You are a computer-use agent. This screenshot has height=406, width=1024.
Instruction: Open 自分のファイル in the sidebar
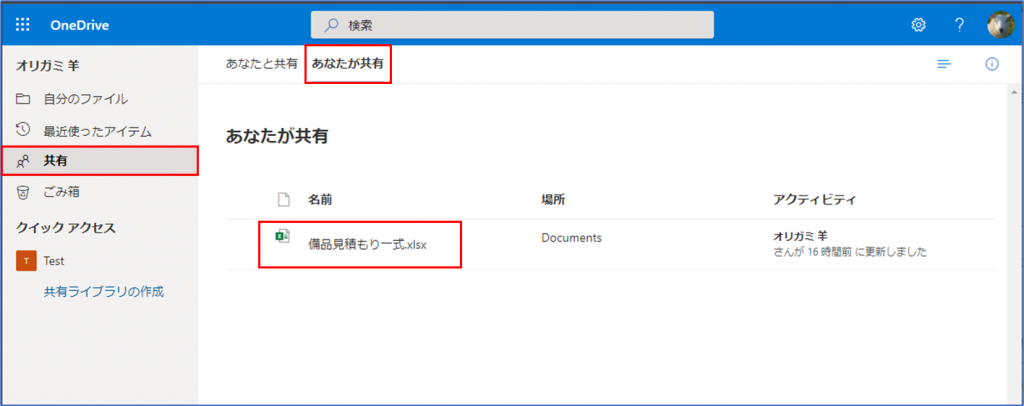[x=85, y=99]
